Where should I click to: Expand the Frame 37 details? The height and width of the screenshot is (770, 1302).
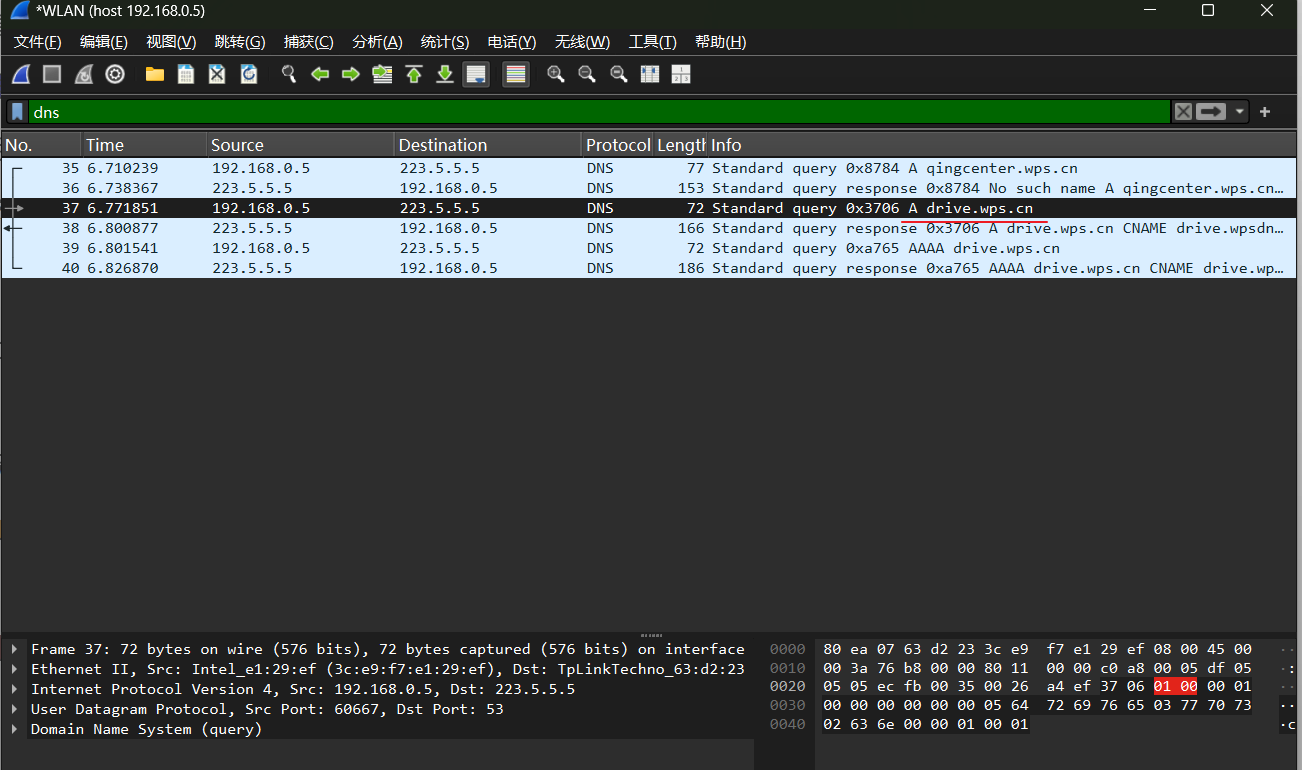[x=14, y=649]
